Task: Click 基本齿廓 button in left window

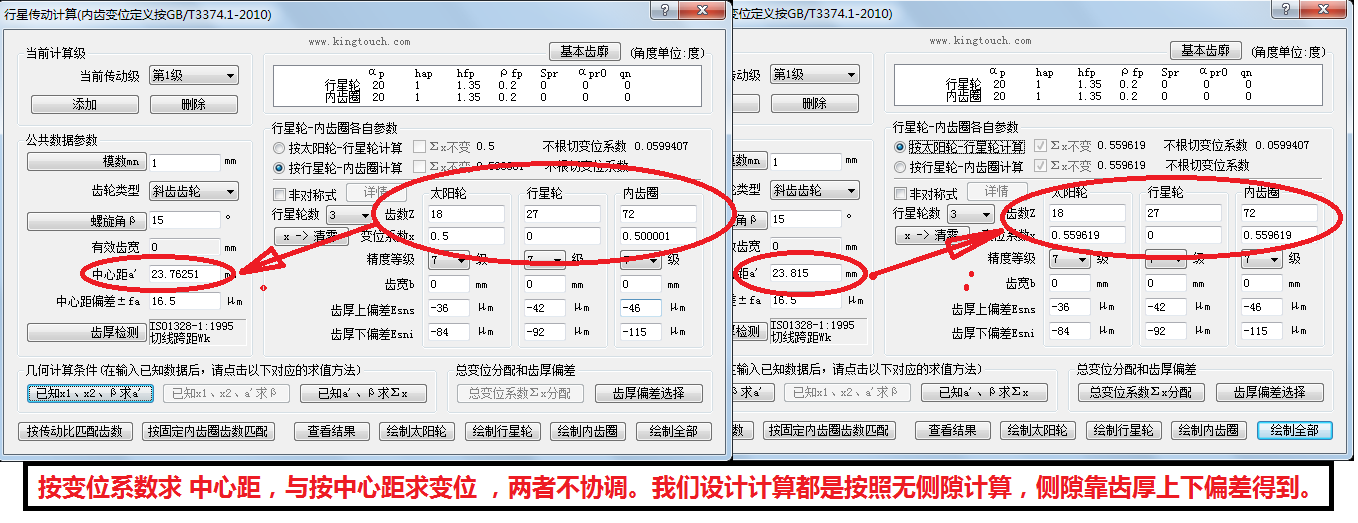Action: 585,51
